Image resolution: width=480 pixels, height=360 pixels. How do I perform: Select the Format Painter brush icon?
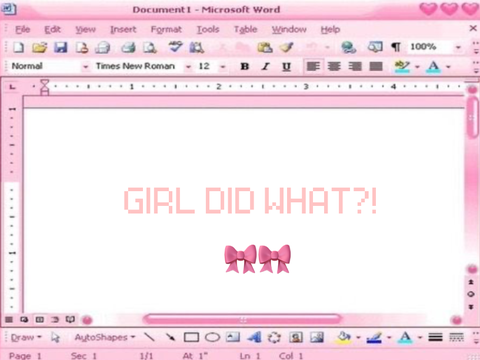pyautogui.click(x=287, y=47)
